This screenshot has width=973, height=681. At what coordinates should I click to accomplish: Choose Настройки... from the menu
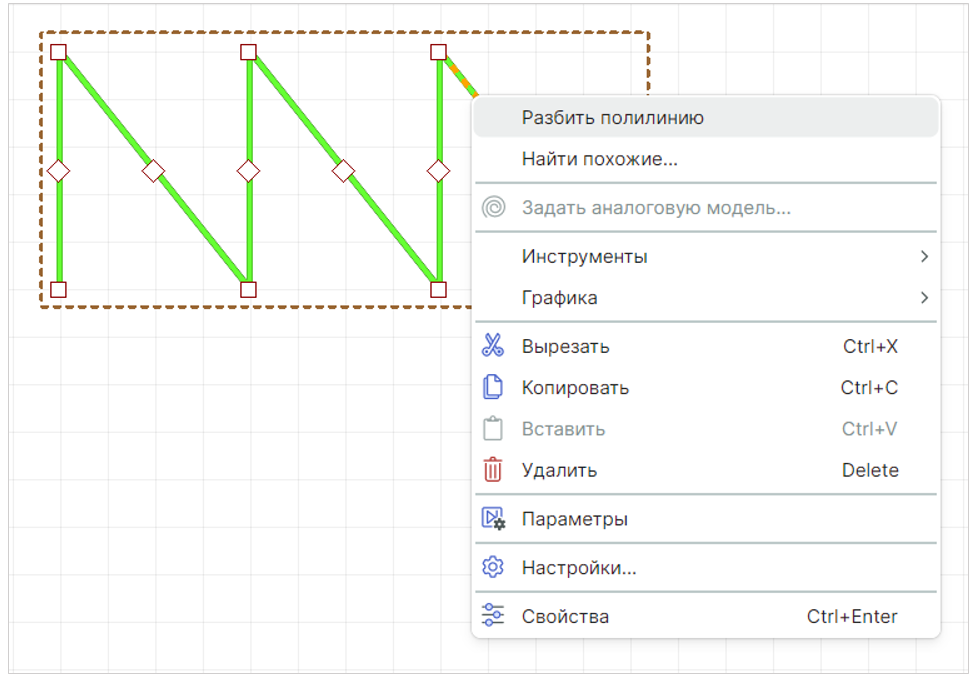point(578,569)
